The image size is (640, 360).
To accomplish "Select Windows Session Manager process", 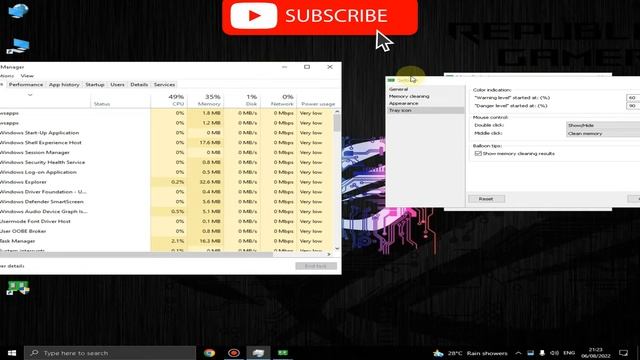I will 167,153.
